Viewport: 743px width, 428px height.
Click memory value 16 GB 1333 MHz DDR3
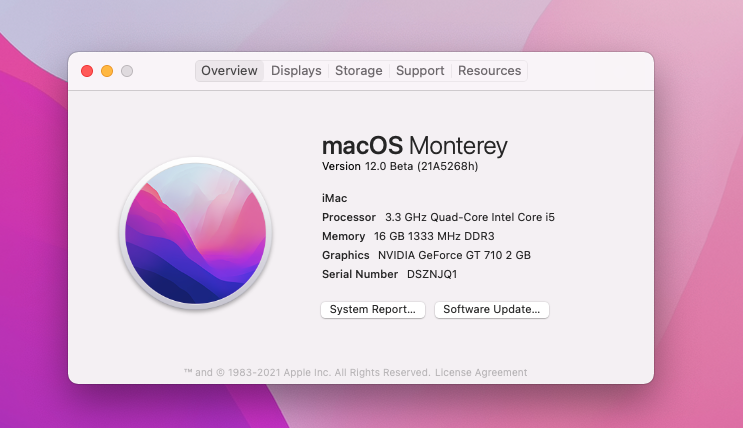(x=434, y=236)
